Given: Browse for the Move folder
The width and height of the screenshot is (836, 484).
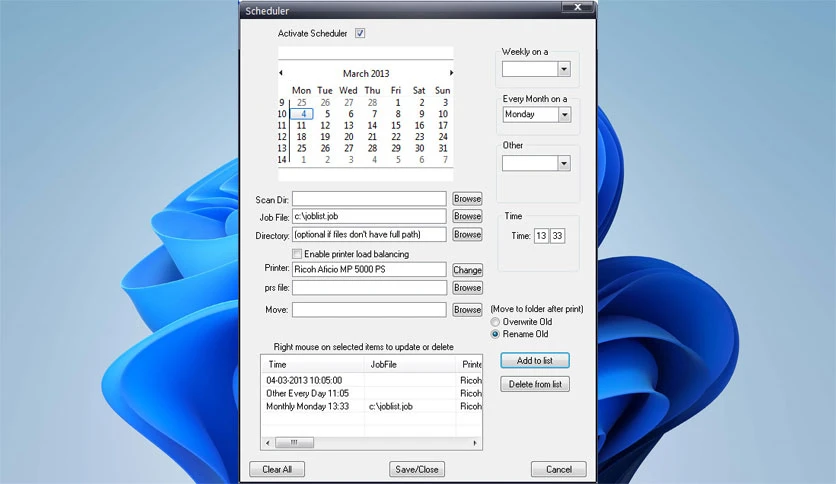Looking at the screenshot, I should [x=468, y=310].
